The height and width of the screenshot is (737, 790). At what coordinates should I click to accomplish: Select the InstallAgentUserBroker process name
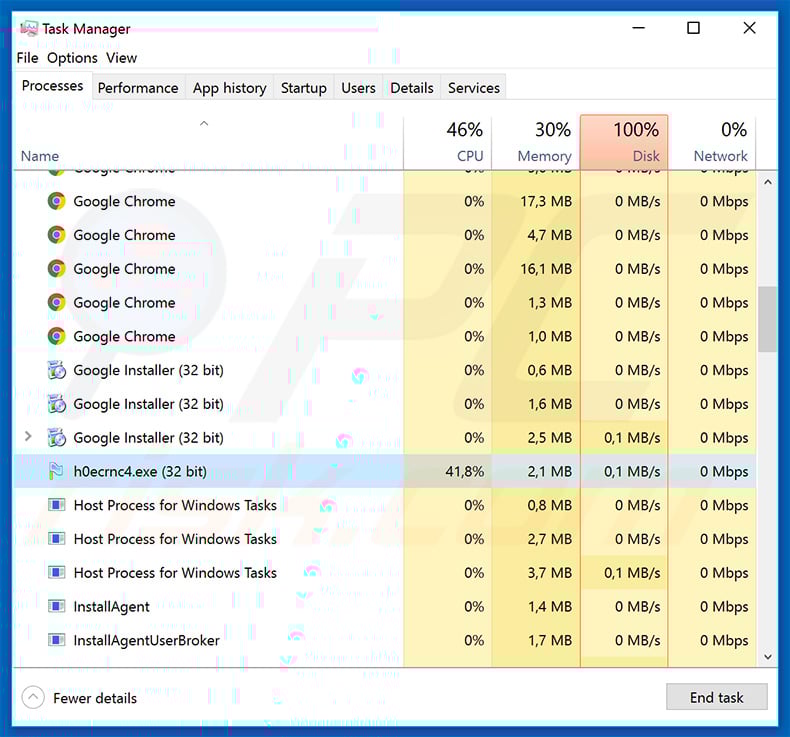pyautogui.click(x=147, y=640)
